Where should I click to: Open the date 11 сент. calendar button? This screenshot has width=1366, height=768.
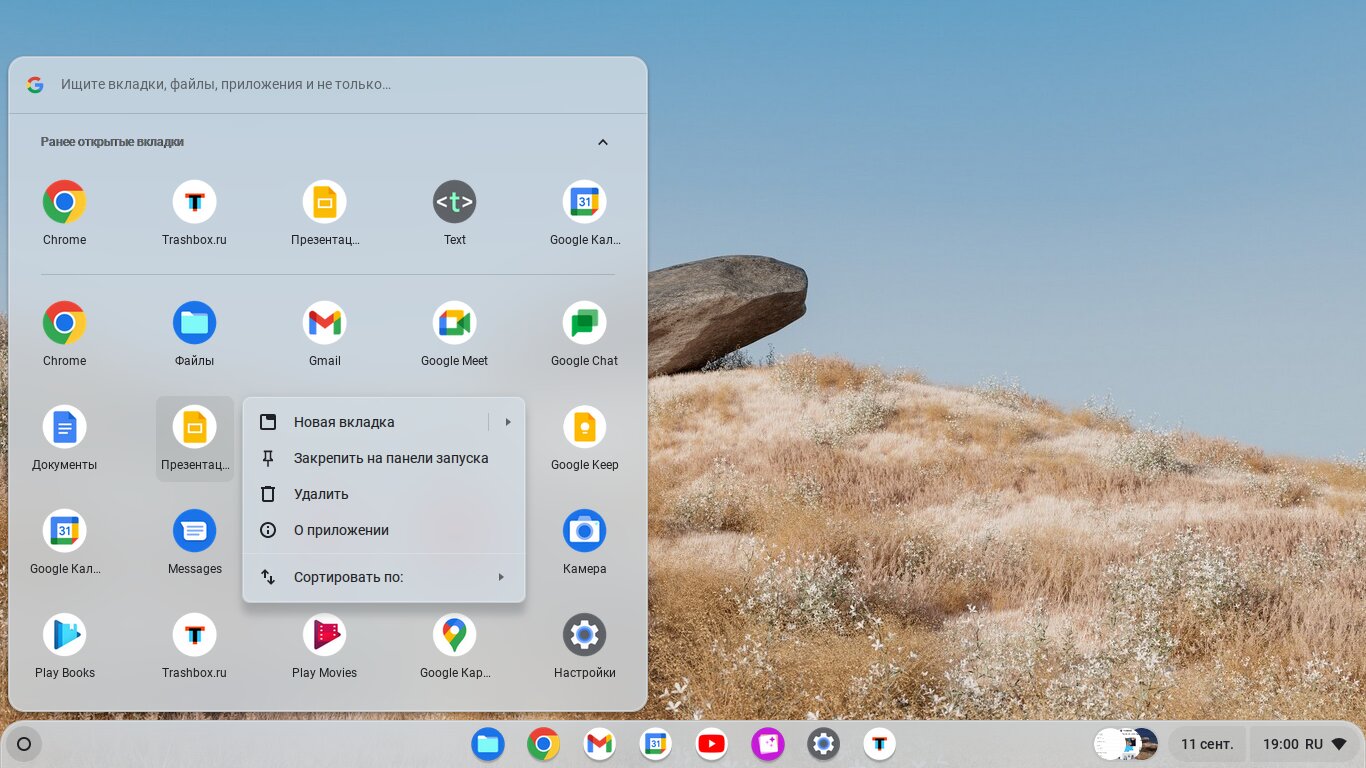point(1207,744)
